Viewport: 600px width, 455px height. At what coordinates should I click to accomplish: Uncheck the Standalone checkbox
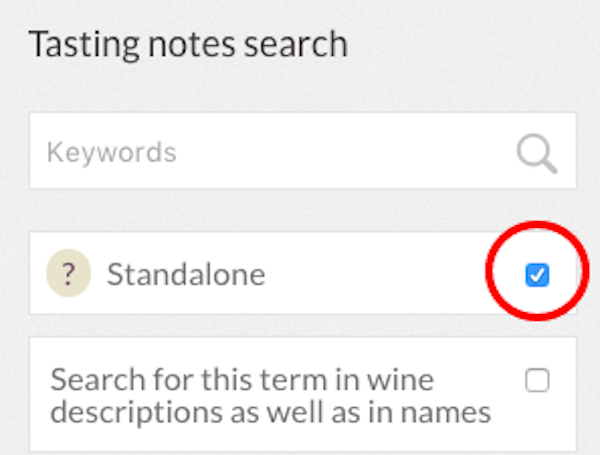point(537,275)
